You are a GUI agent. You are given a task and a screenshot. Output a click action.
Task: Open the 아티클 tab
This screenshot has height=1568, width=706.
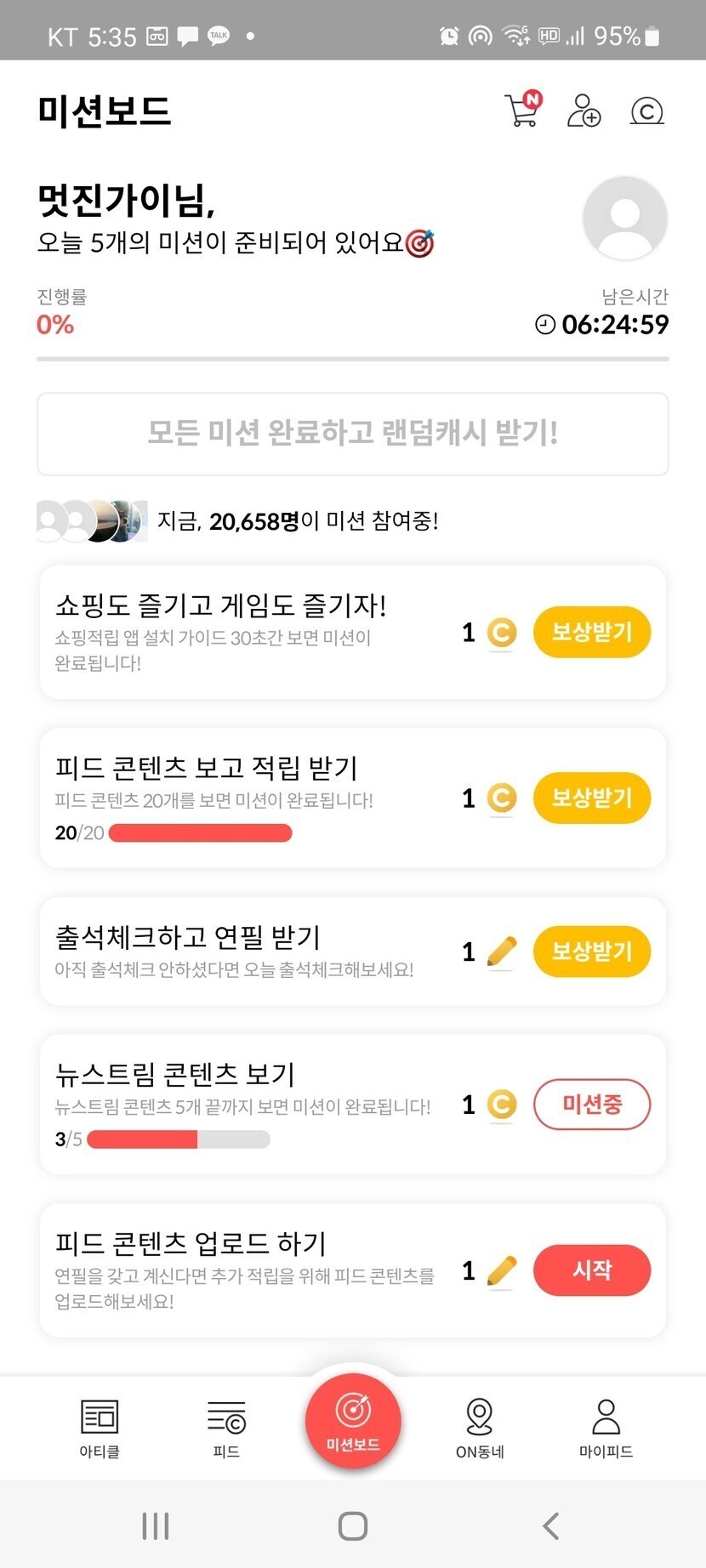point(100,1427)
